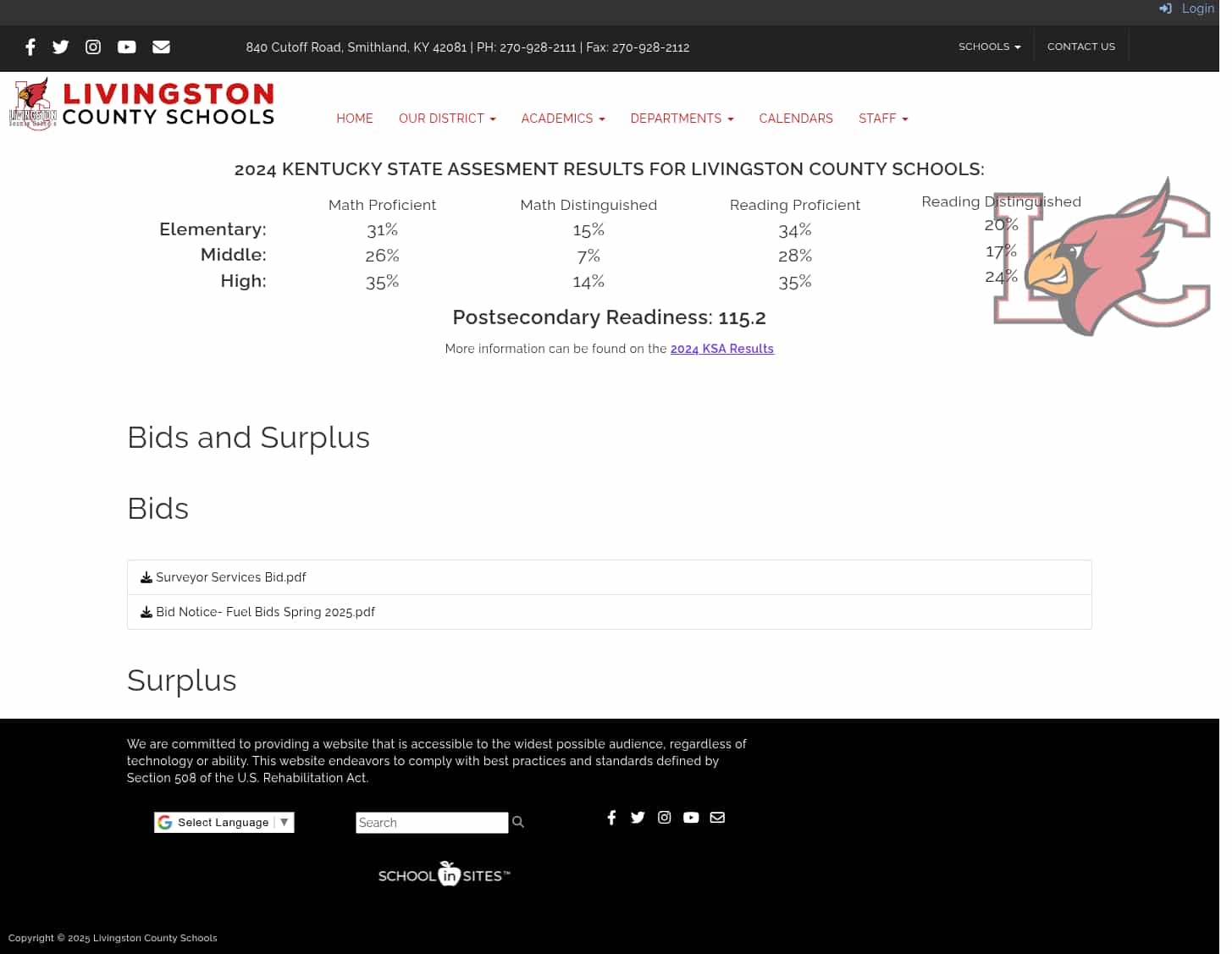
Task: Open the email envelope icon in the header
Action: click(161, 47)
